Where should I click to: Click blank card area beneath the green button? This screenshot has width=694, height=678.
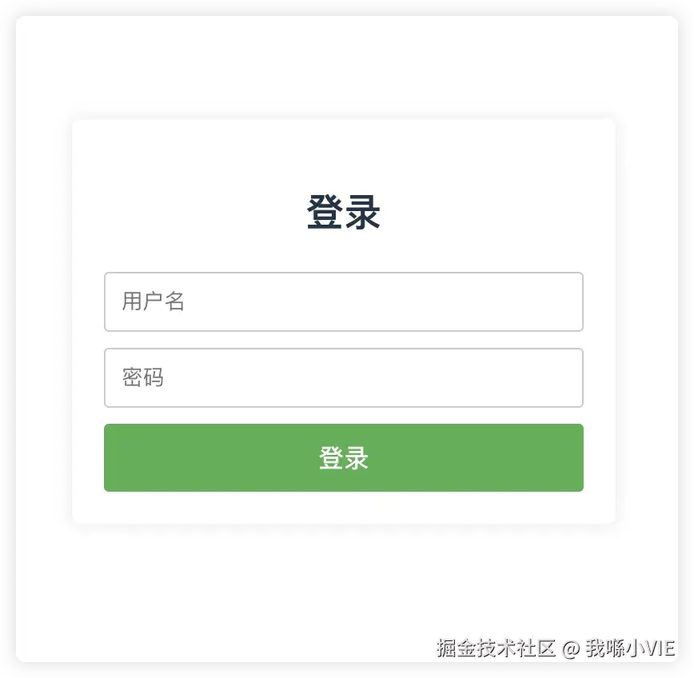[343, 507]
